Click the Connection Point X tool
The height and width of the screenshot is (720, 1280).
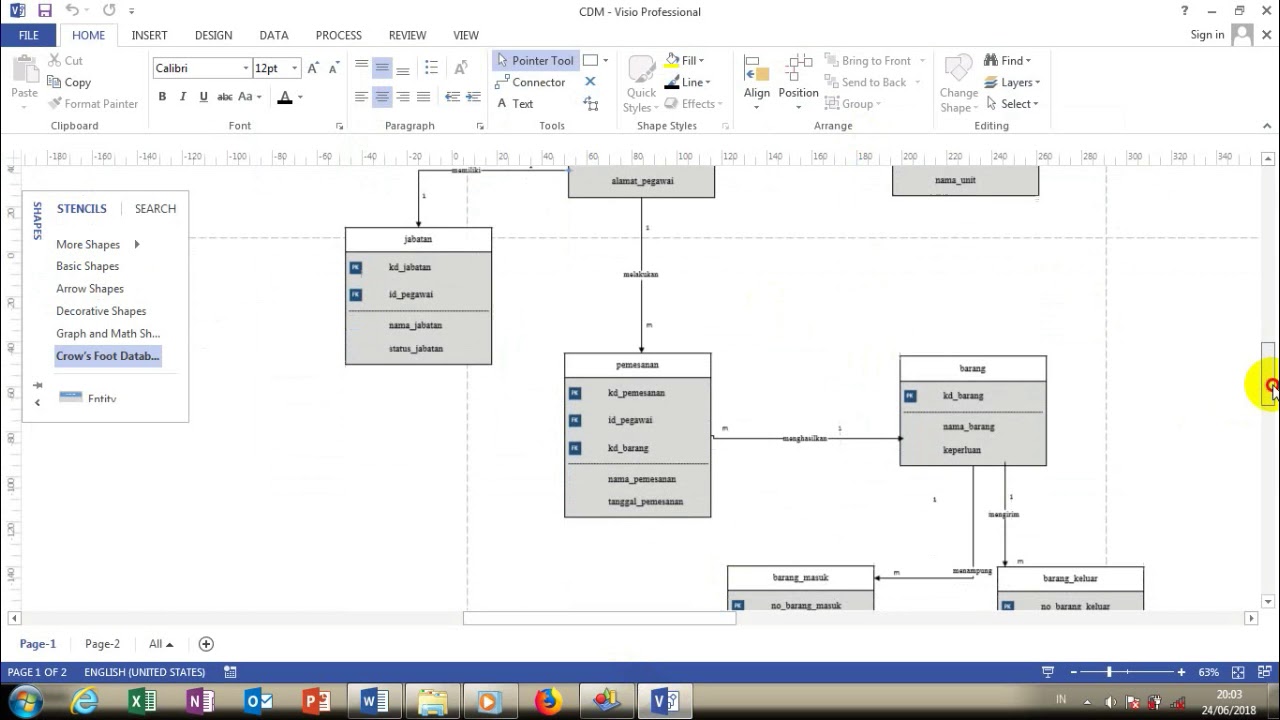[590, 82]
